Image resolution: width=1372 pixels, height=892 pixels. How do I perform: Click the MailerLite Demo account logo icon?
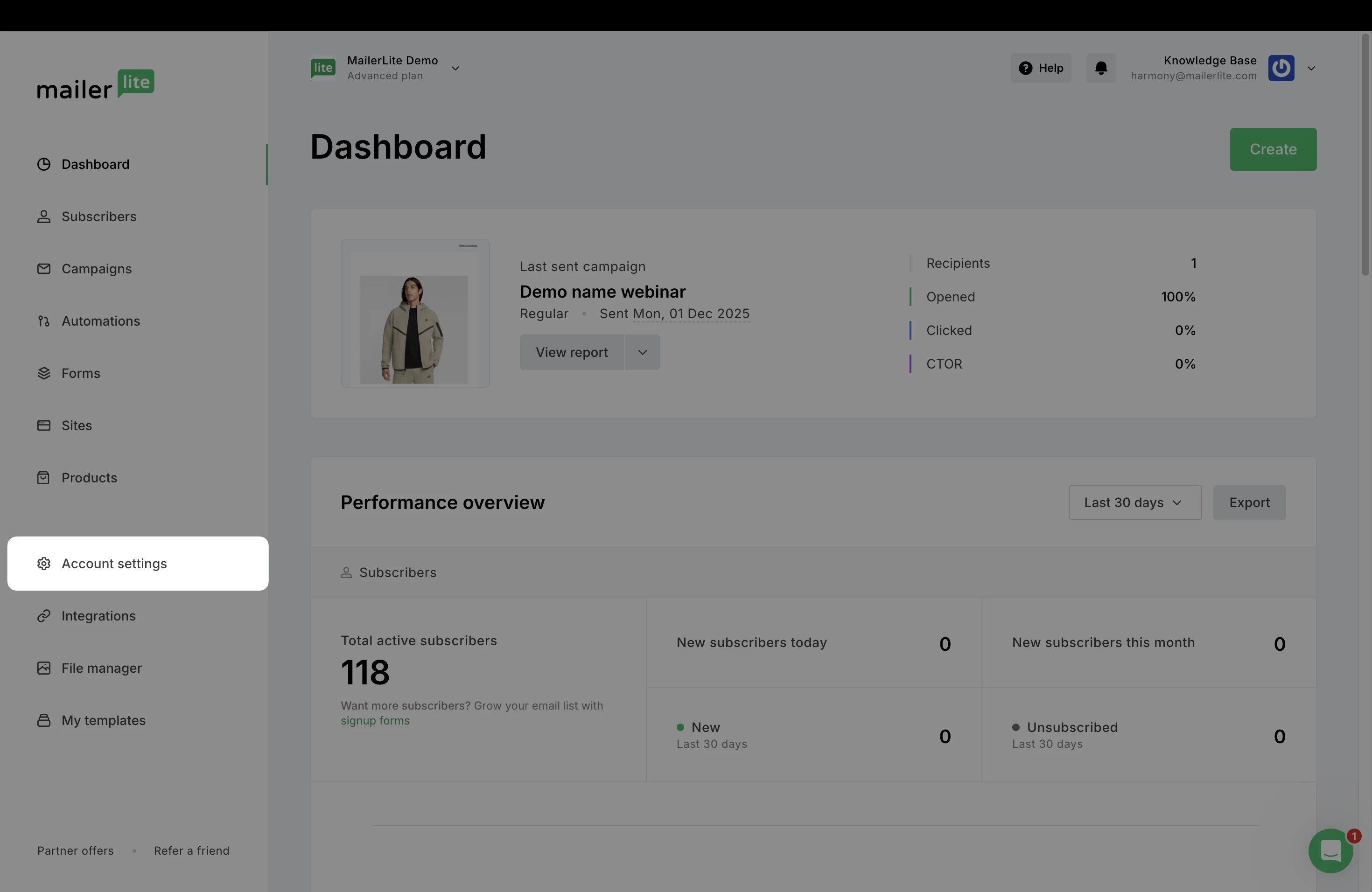coord(323,68)
